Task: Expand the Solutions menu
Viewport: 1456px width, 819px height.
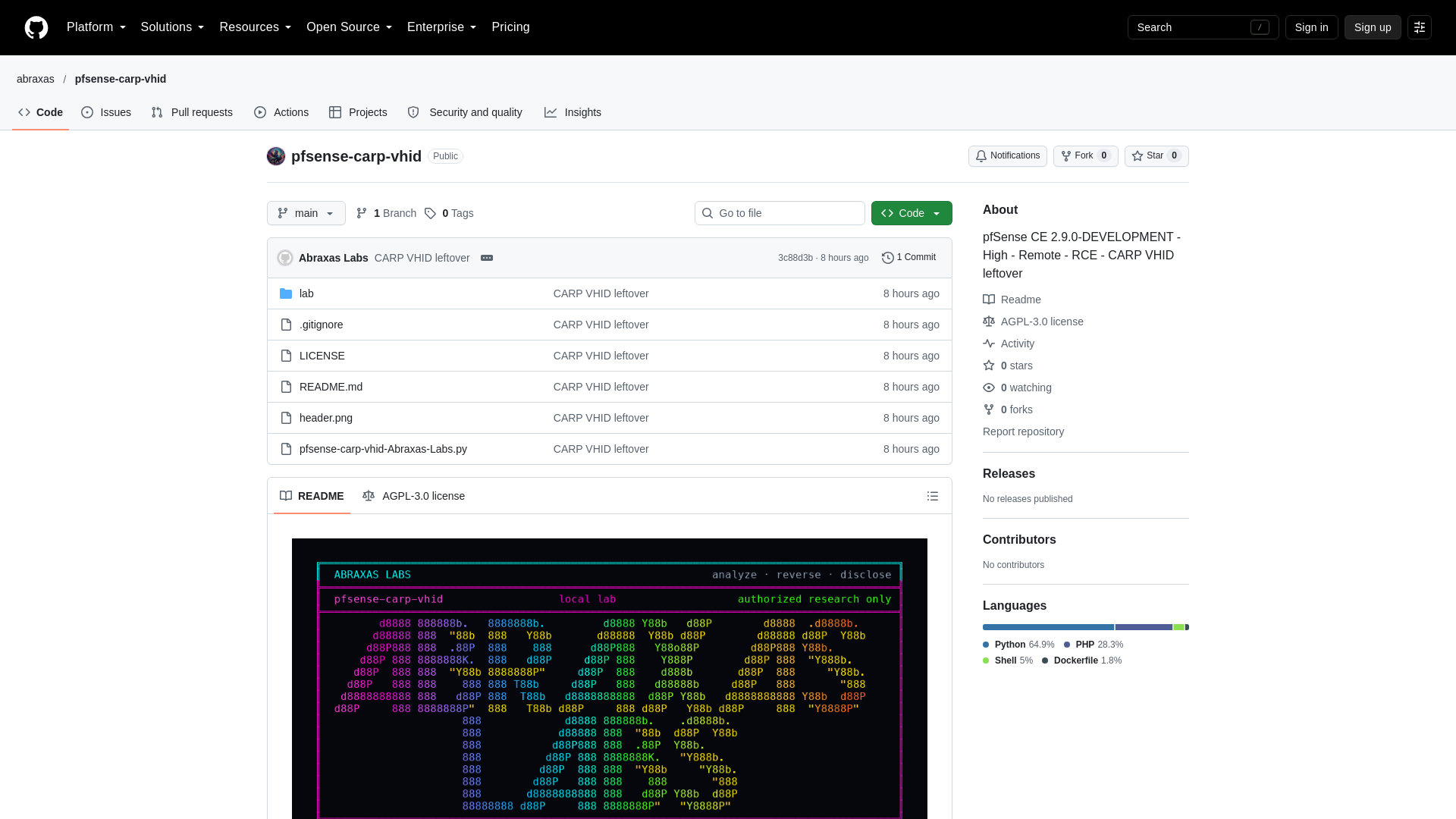Action: click(x=172, y=27)
